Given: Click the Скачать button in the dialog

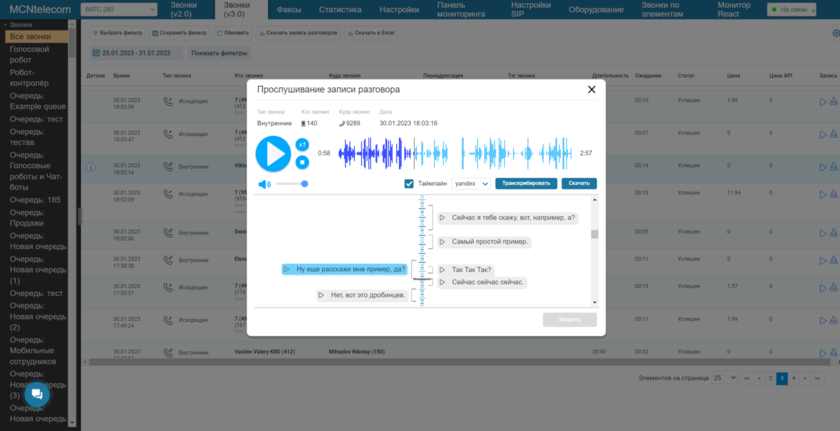Looking at the screenshot, I should pos(579,184).
